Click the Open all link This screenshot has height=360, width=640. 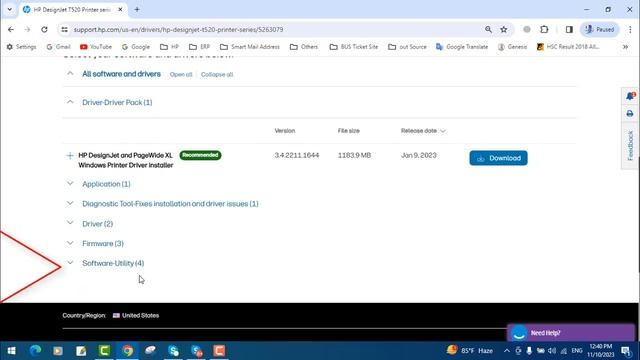[x=181, y=75]
